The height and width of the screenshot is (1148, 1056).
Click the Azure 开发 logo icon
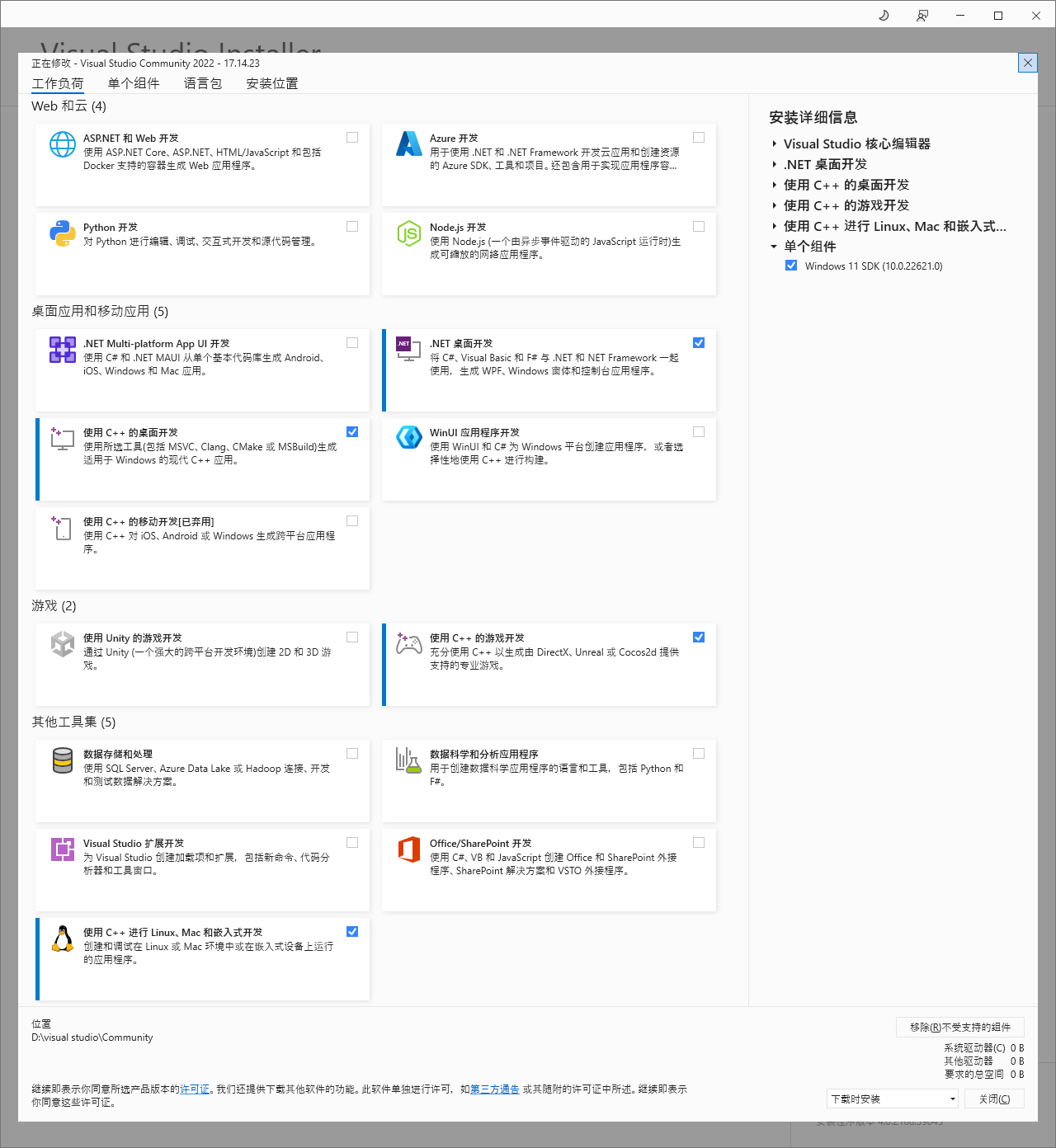(x=409, y=144)
